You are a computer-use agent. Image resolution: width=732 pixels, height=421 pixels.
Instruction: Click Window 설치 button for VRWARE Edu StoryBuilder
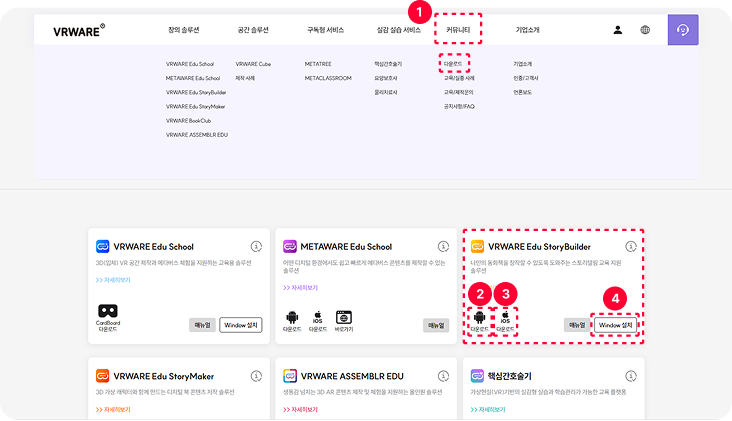[x=616, y=325]
